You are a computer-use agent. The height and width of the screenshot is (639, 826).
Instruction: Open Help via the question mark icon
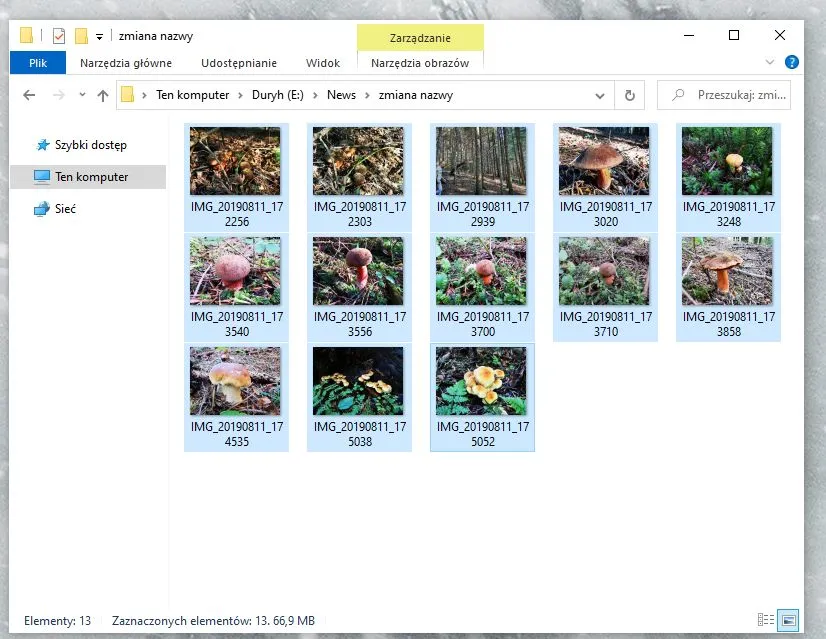(x=790, y=62)
